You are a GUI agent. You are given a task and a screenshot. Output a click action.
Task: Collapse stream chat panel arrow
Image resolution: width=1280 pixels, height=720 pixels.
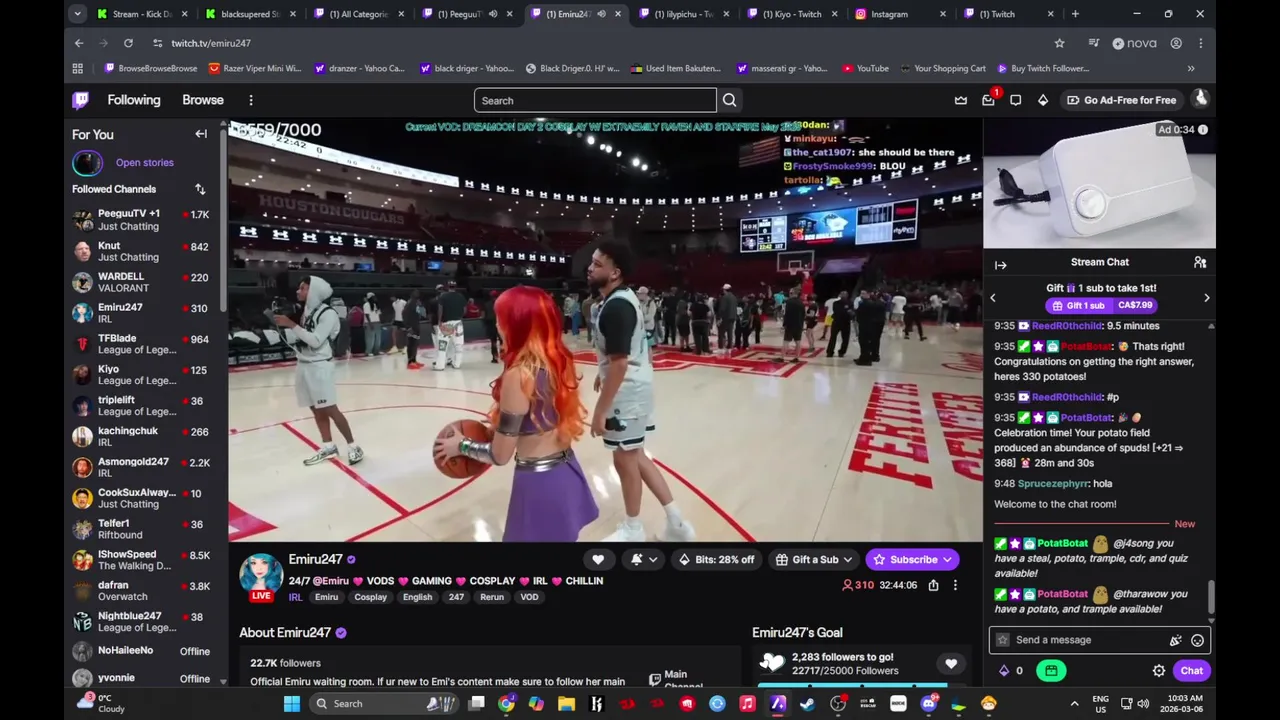[1000, 265]
